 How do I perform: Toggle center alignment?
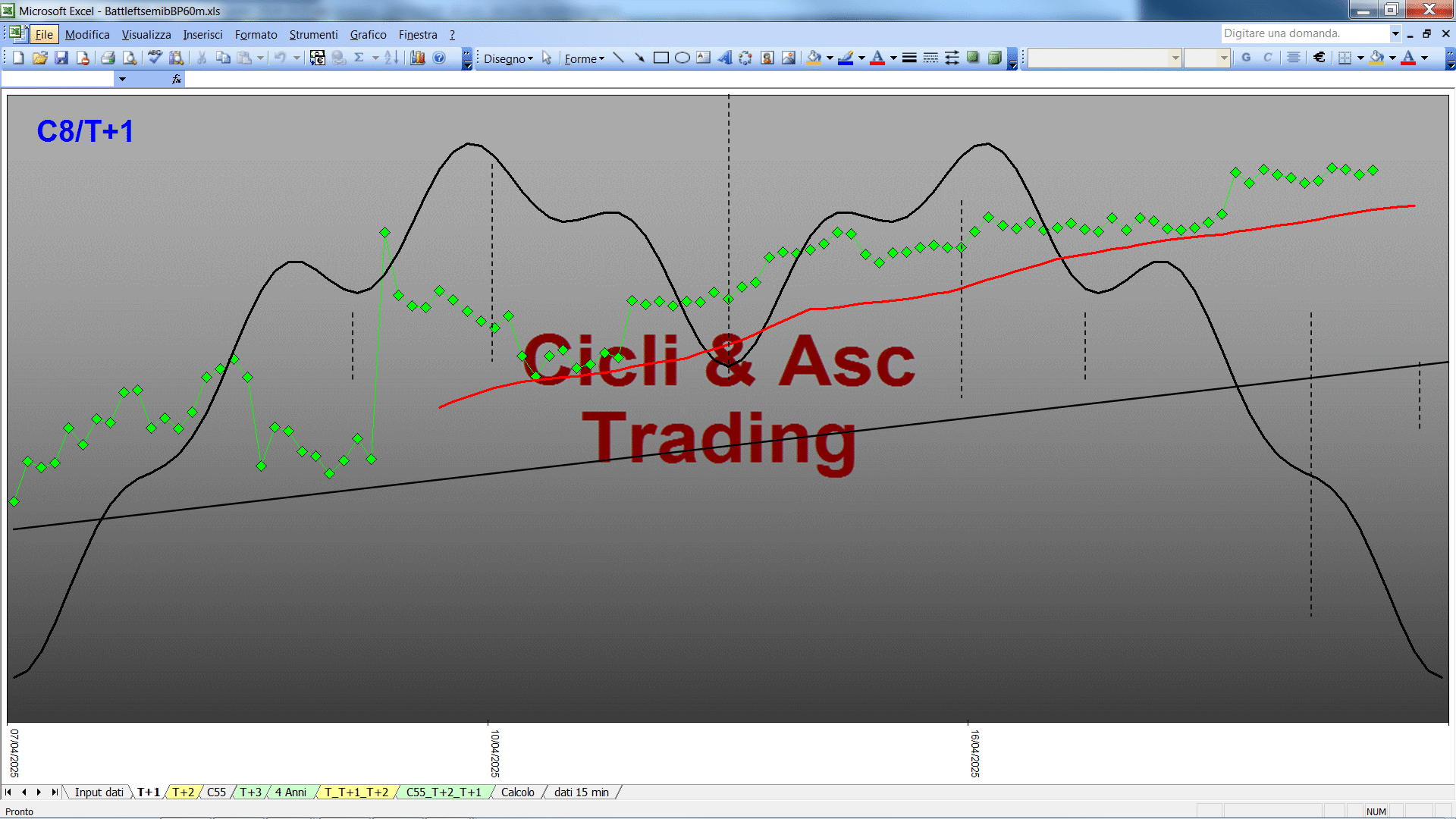[x=1294, y=58]
